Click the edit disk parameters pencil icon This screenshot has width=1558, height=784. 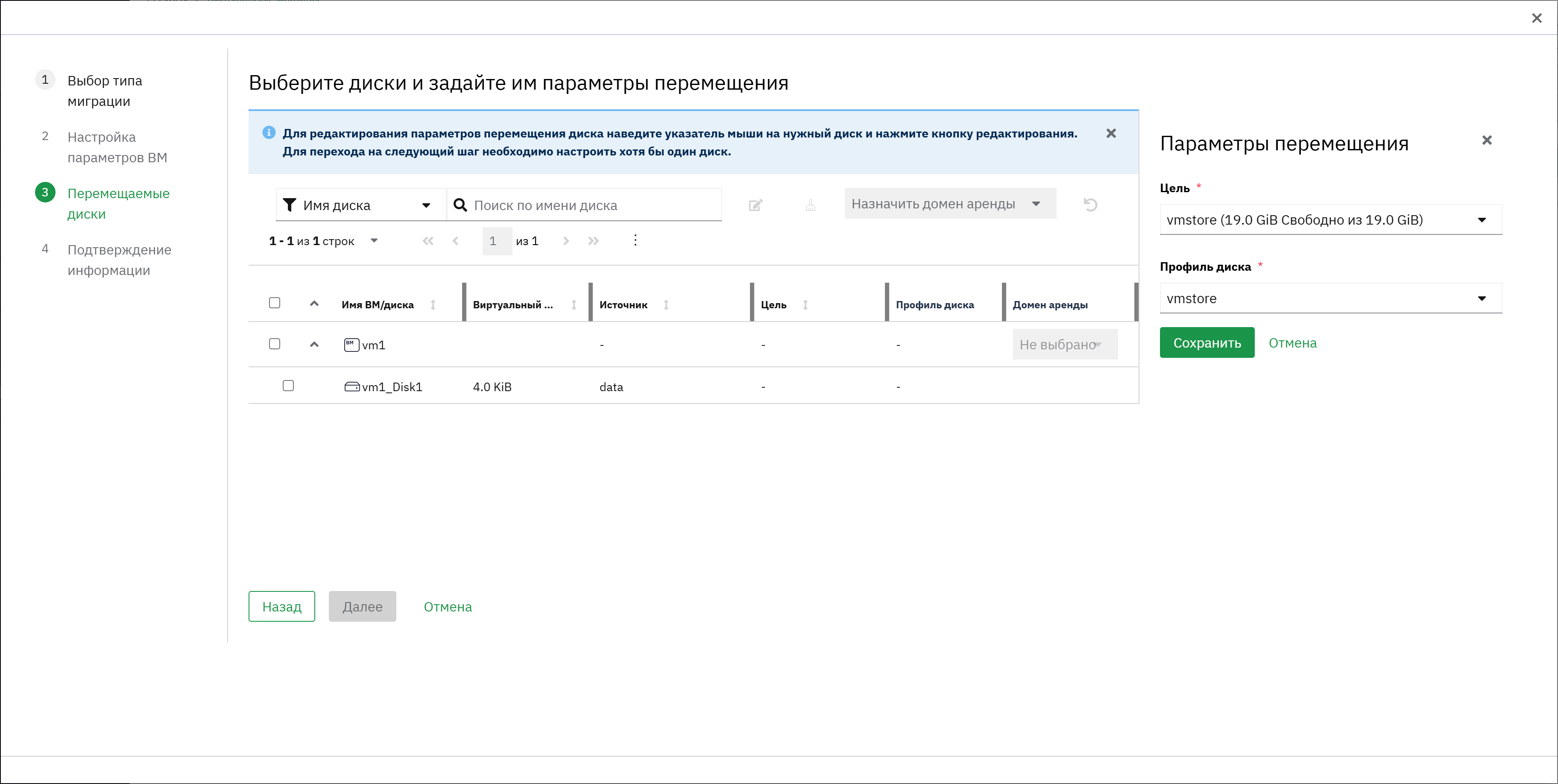point(756,205)
